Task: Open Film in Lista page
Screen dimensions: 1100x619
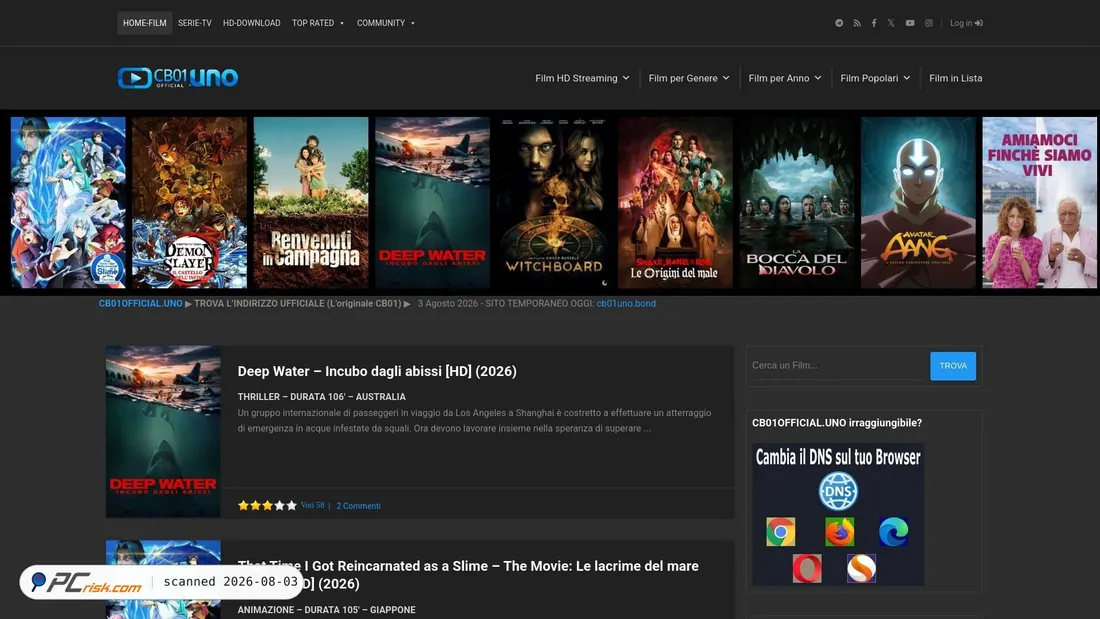Action: pos(955,78)
